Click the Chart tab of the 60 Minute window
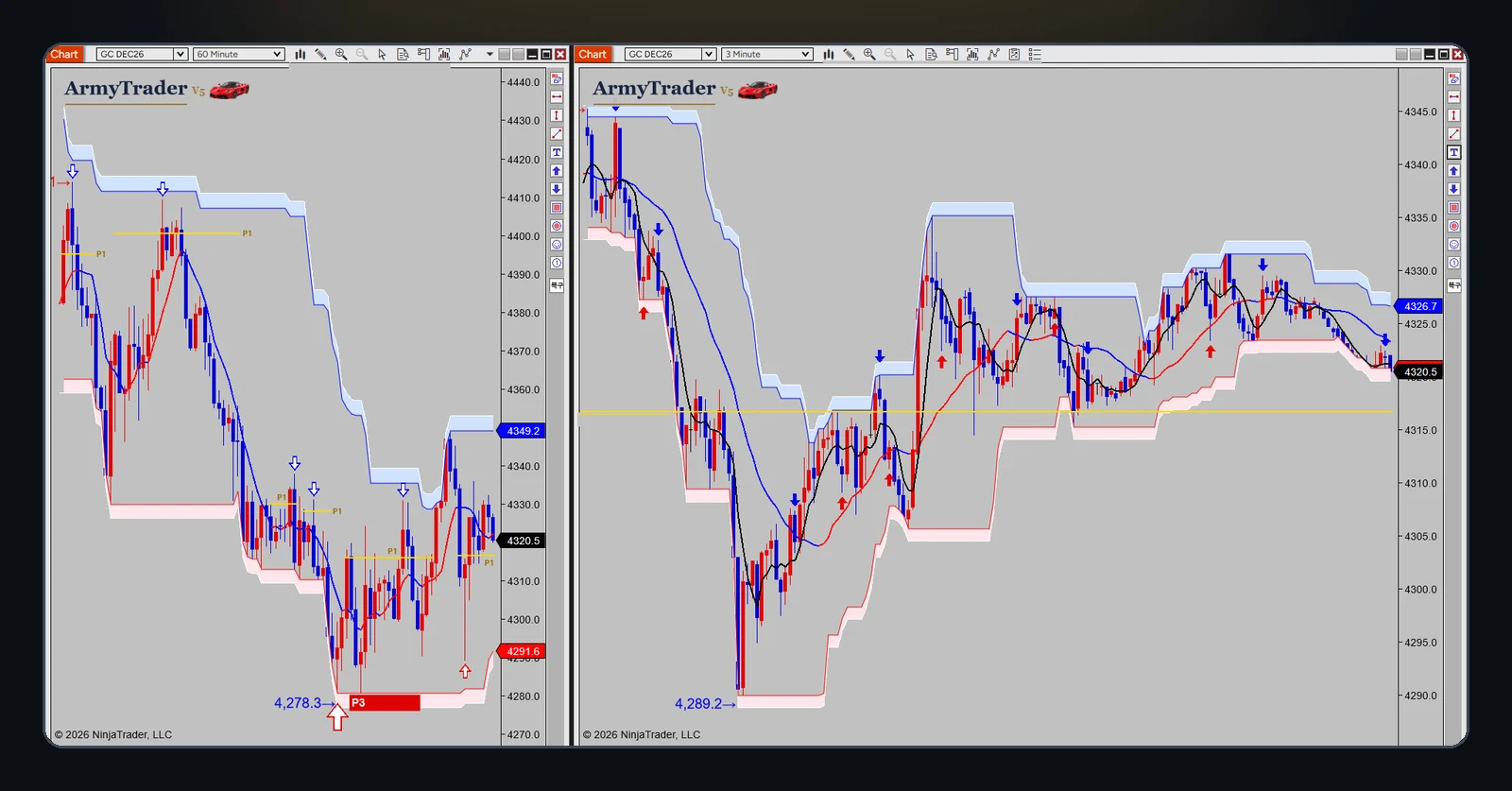Screen dimensions: 1512x791 [64, 54]
